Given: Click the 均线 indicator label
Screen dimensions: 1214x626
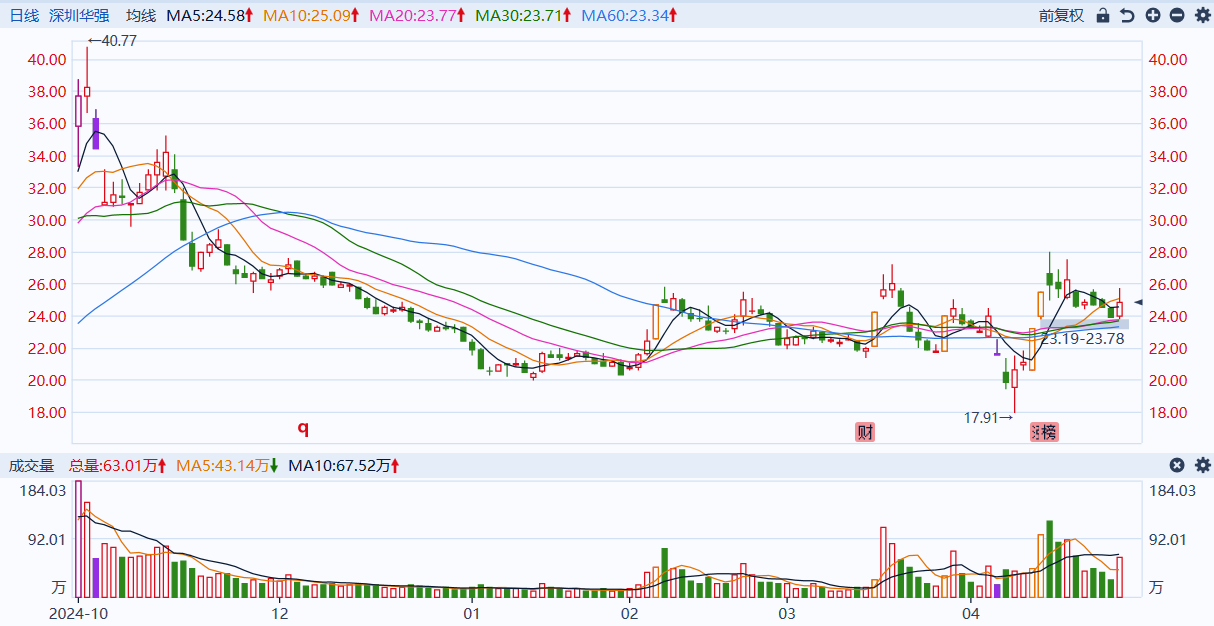Looking at the screenshot, I should pyautogui.click(x=141, y=15).
